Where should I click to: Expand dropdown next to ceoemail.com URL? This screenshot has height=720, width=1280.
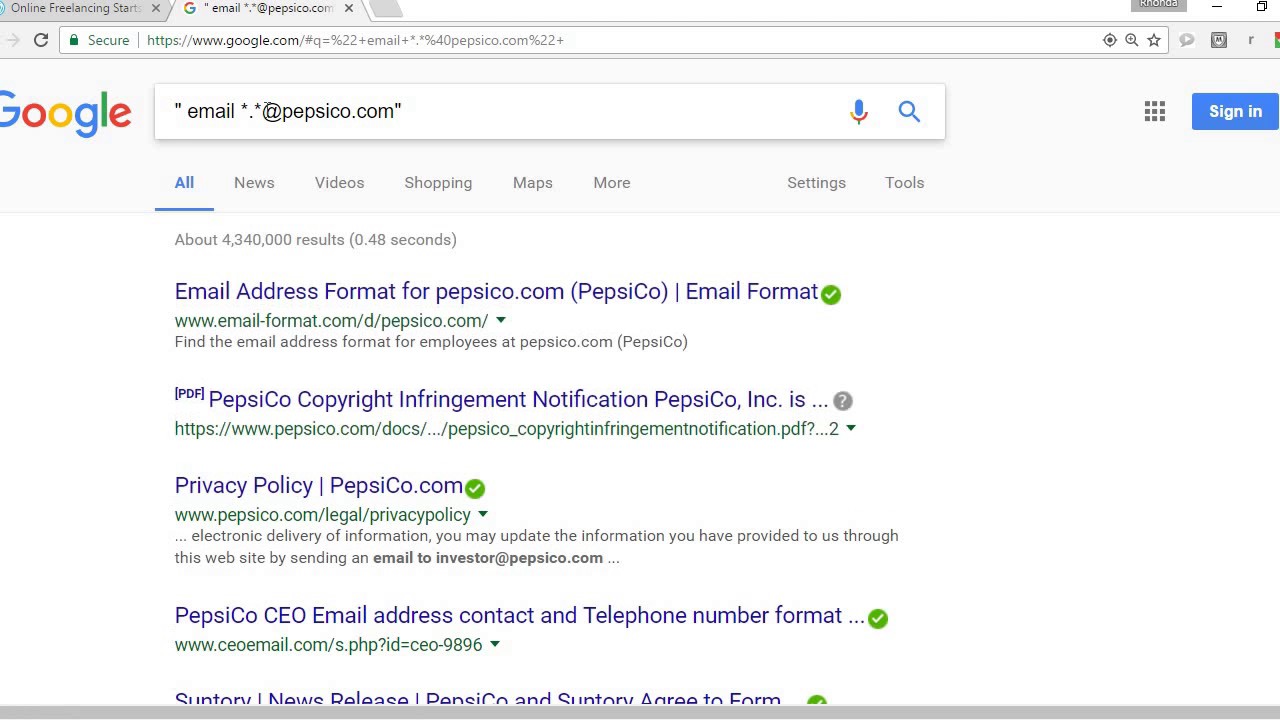coord(495,645)
